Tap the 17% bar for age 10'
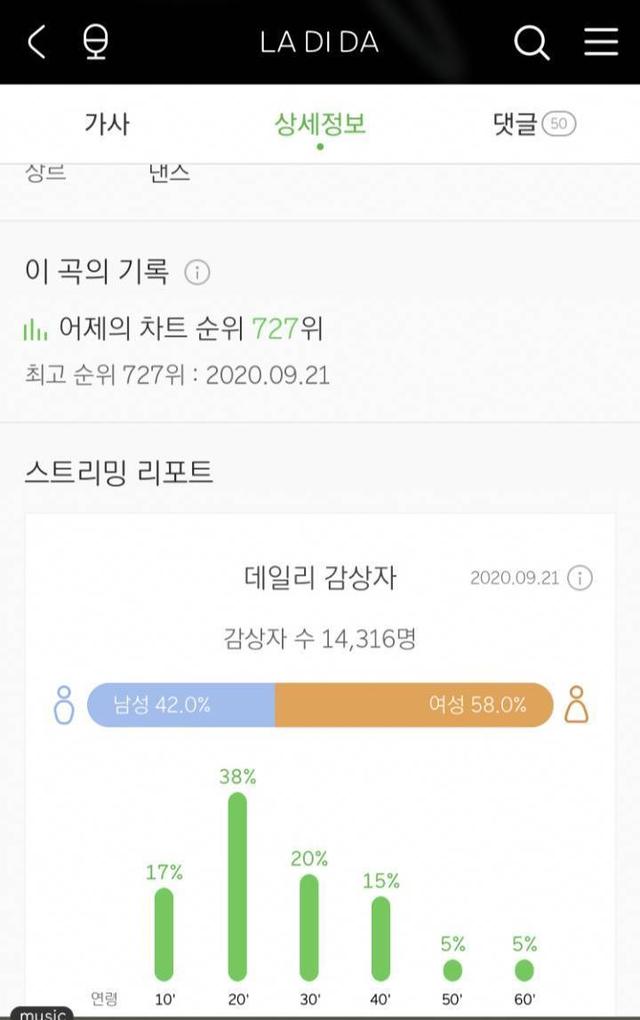This screenshot has height=1020, width=640. coord(164,934)
